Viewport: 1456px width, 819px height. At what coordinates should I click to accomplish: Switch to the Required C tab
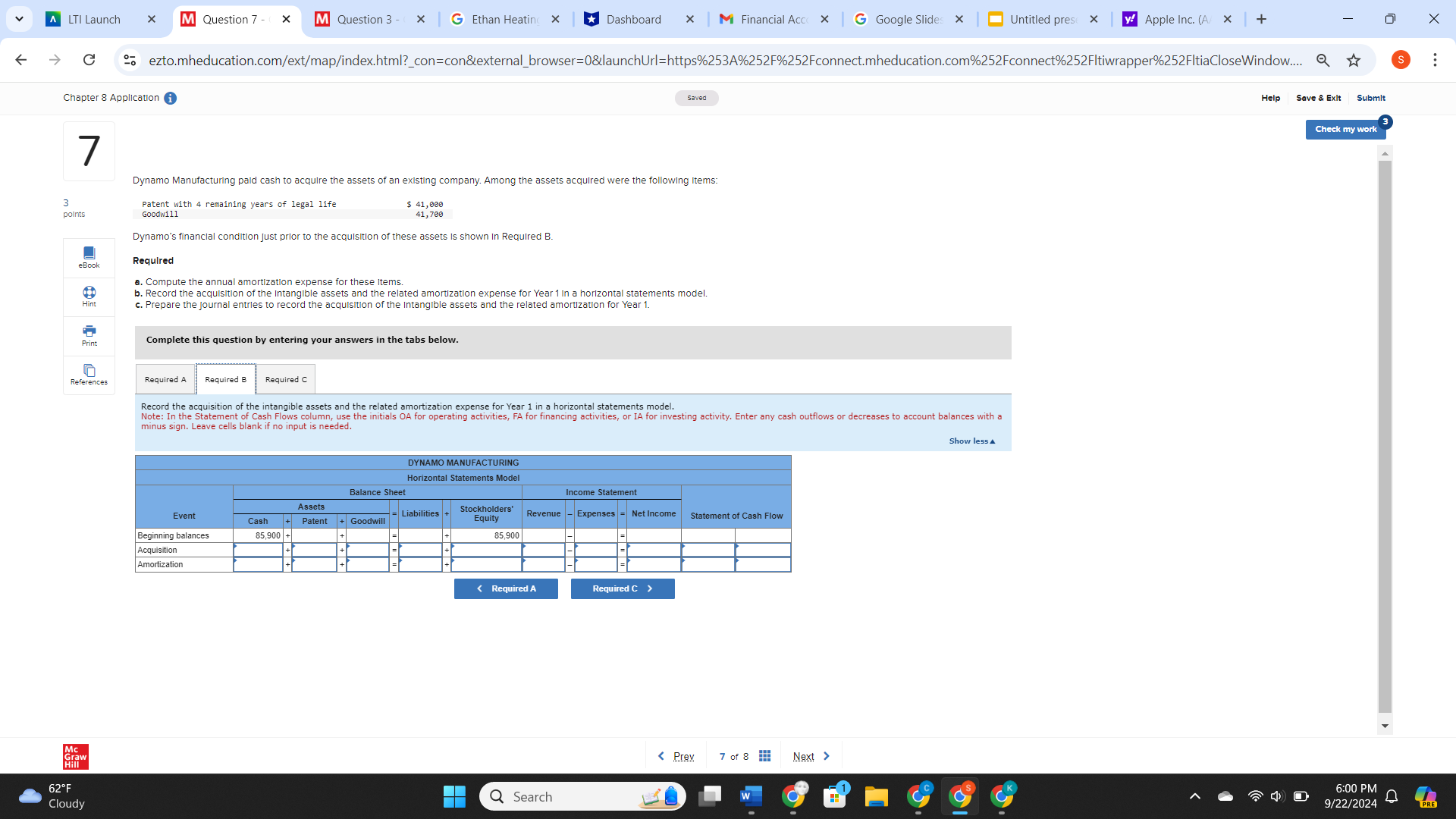point(285,378)
